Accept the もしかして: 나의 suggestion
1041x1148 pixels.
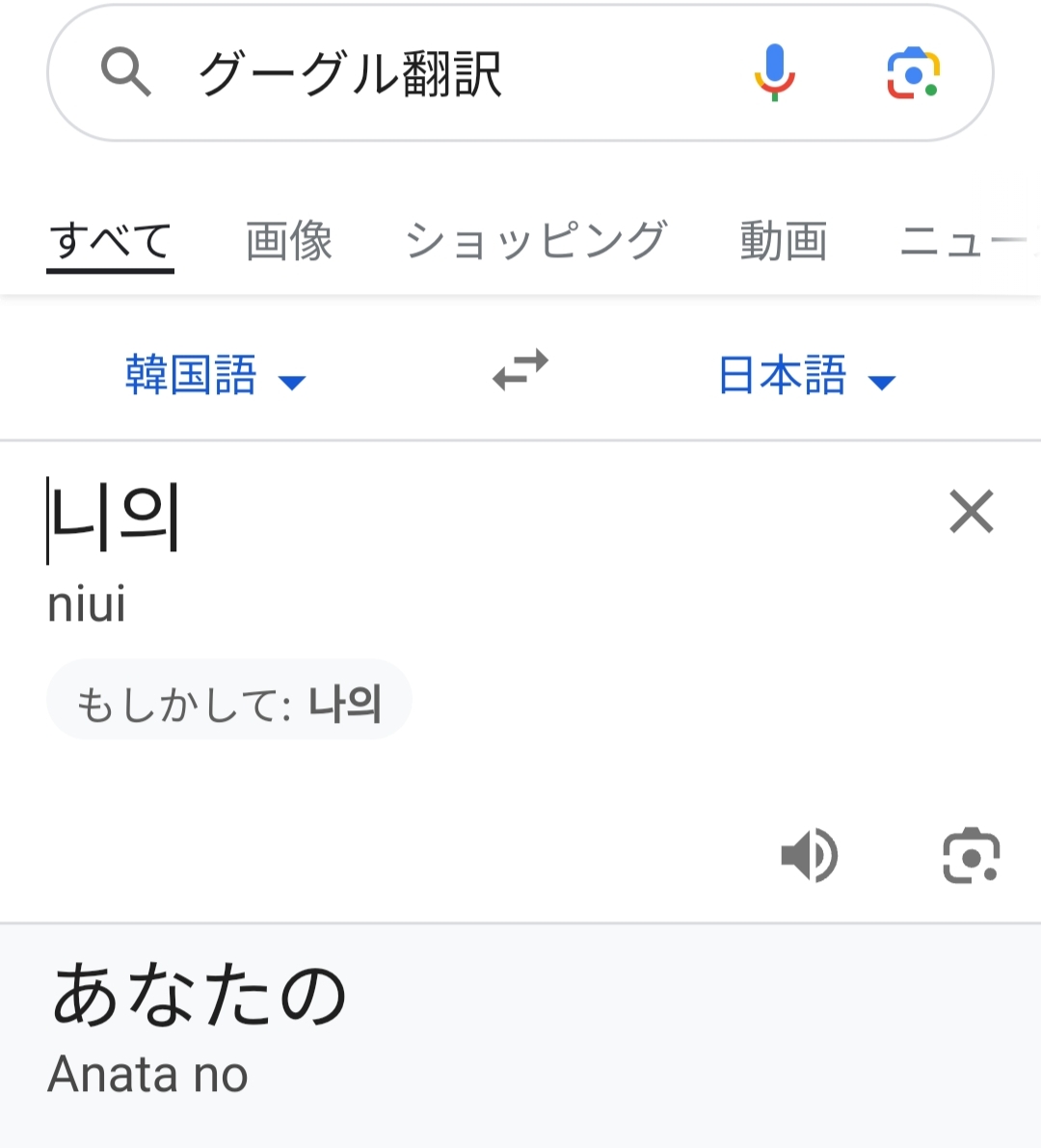[229, 702]
